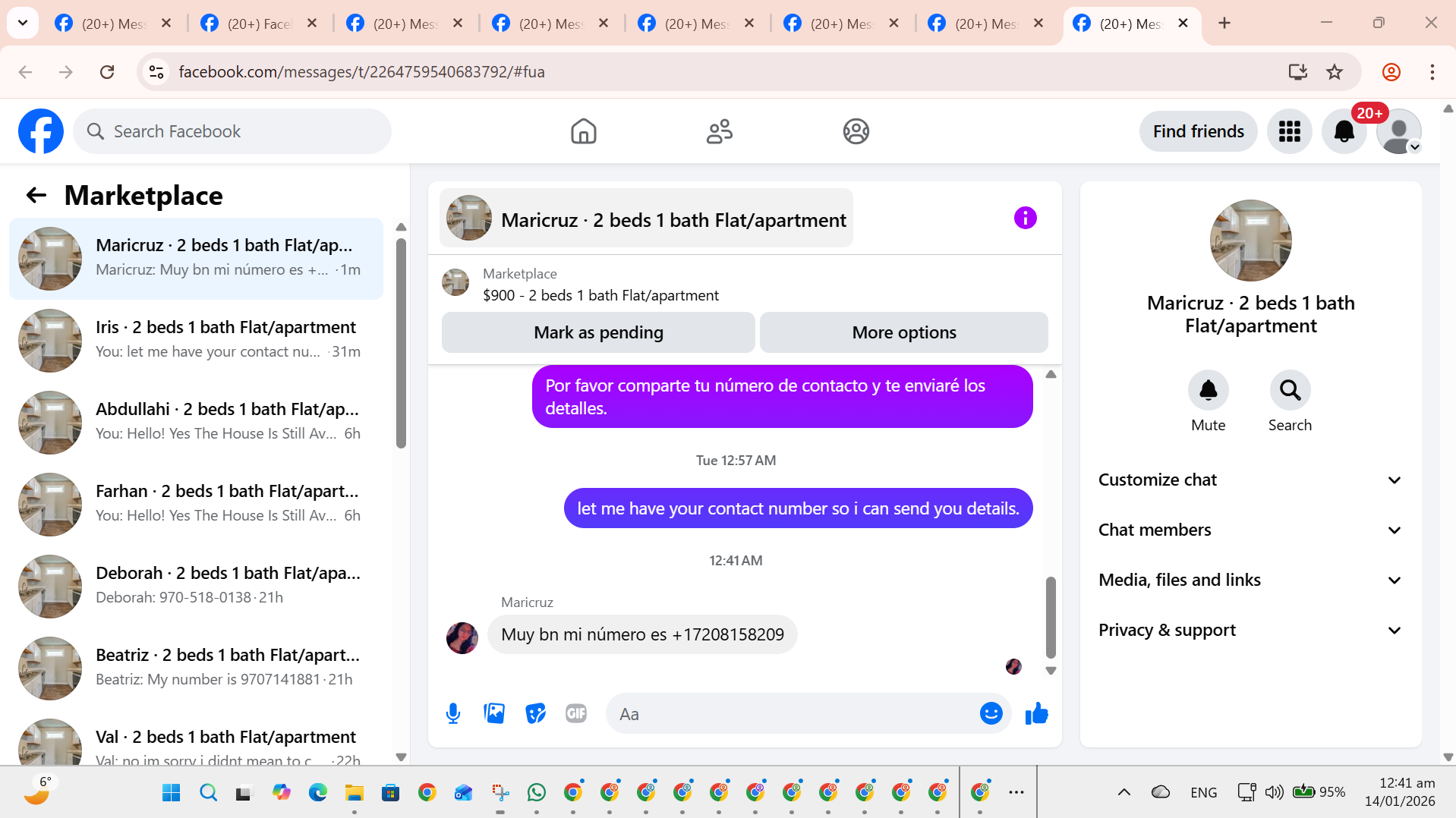Send a voice clip microphone icon
This screenshot has height=818, width=1456.
tap(453, 713)
